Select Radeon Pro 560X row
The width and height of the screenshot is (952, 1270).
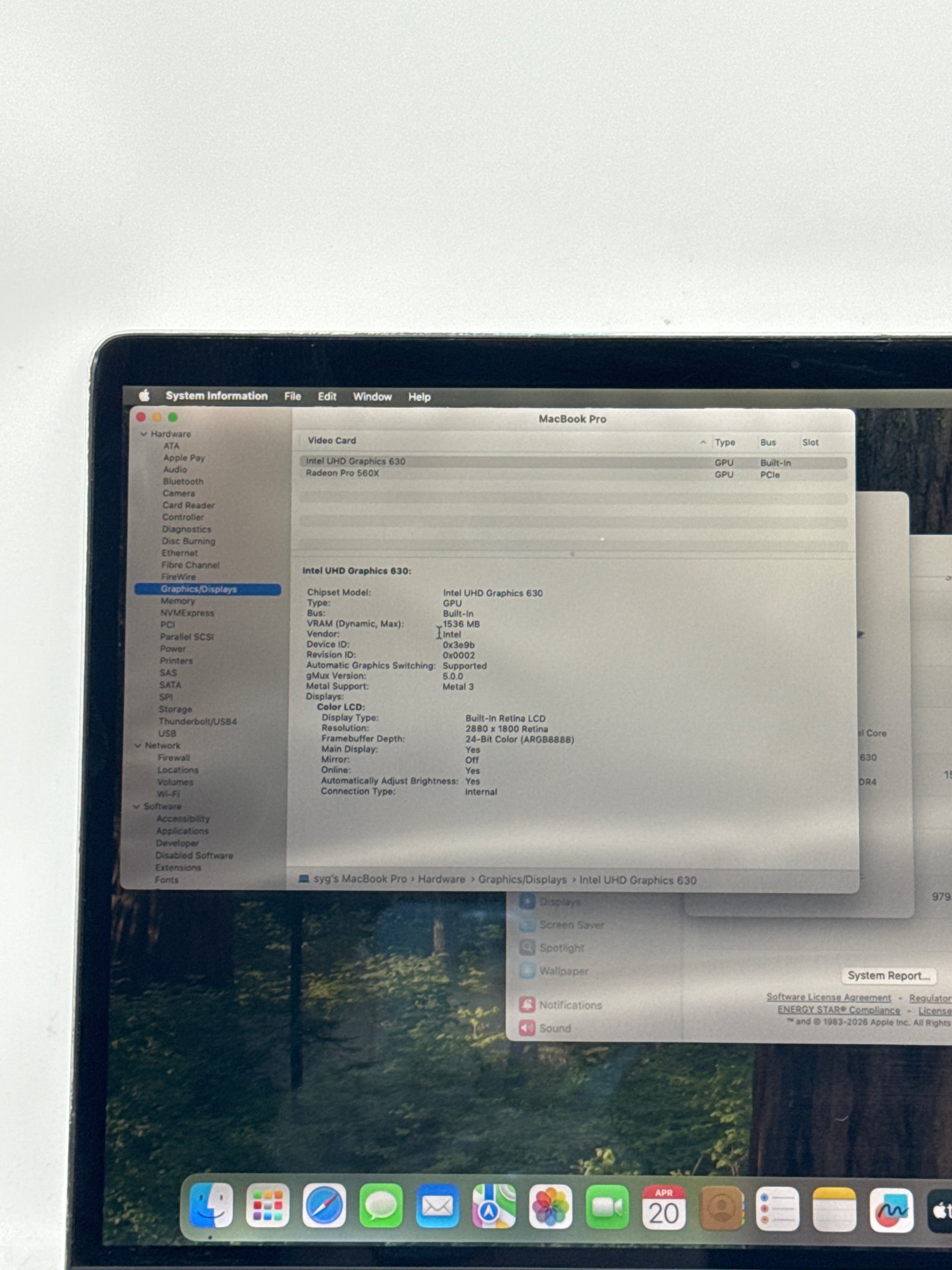click(342, 473)
